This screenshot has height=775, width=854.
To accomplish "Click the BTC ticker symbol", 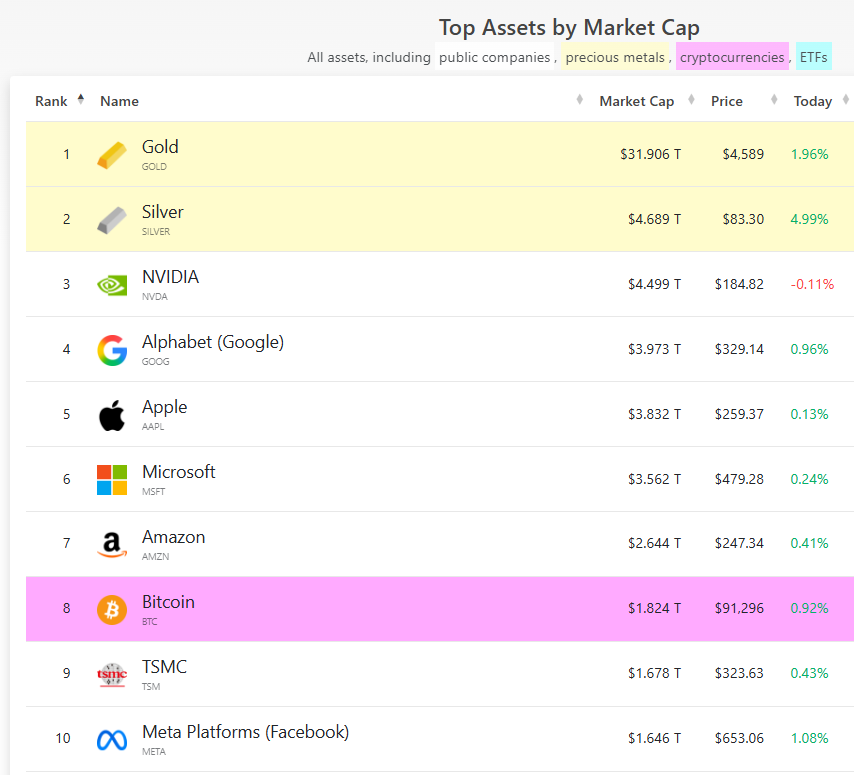I will pyautogui.click(x=150, y=621).
